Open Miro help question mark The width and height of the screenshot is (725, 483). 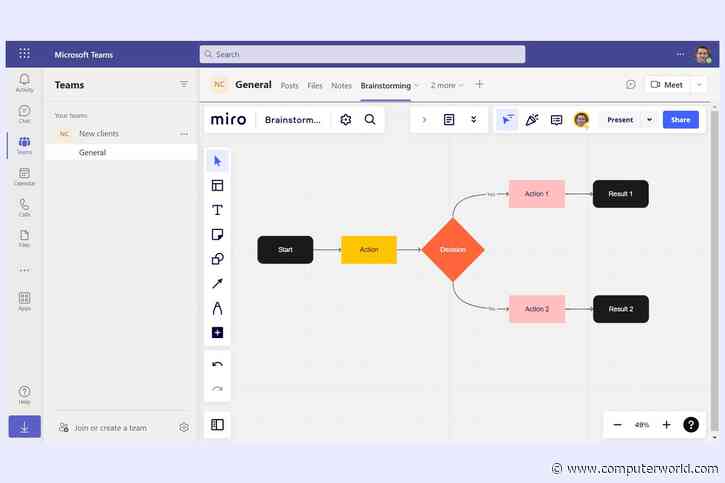(691, 424)
